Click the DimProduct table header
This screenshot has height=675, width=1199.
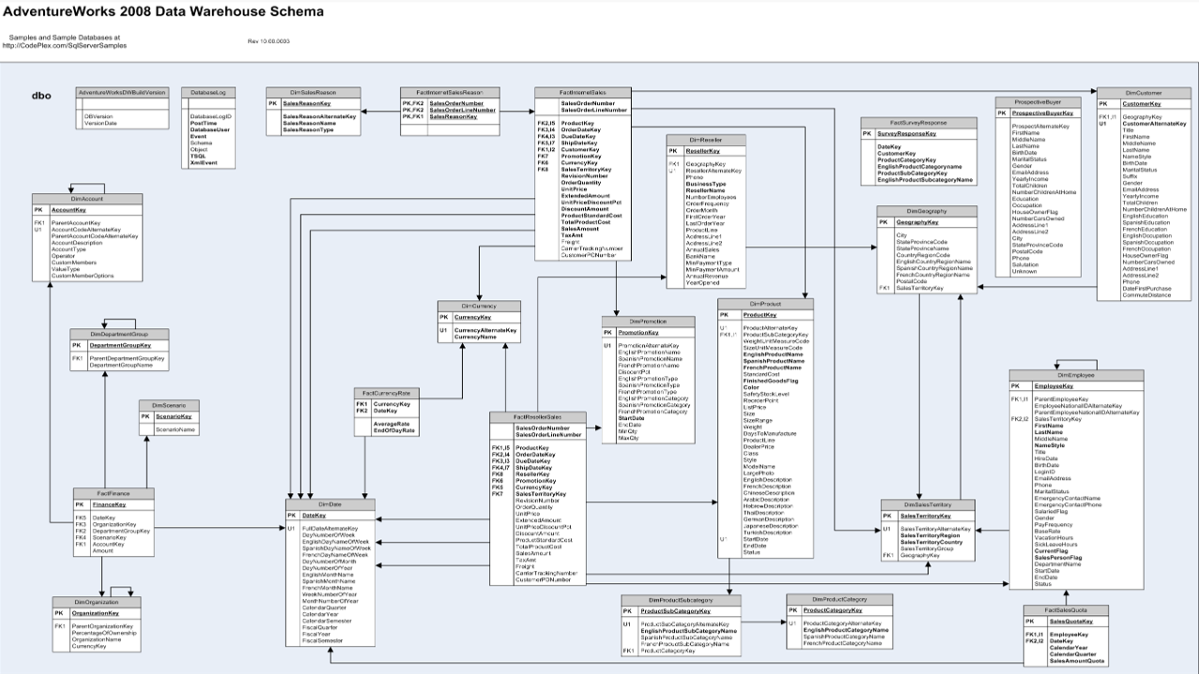(x=765, y=304)
